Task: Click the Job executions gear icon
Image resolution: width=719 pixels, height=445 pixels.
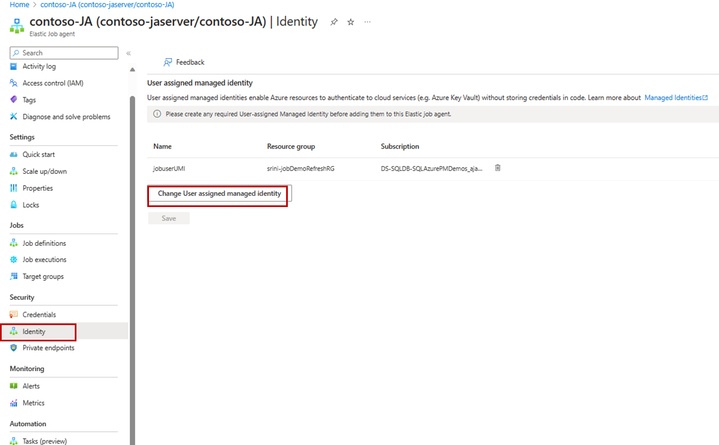Action: click(14, 260)
